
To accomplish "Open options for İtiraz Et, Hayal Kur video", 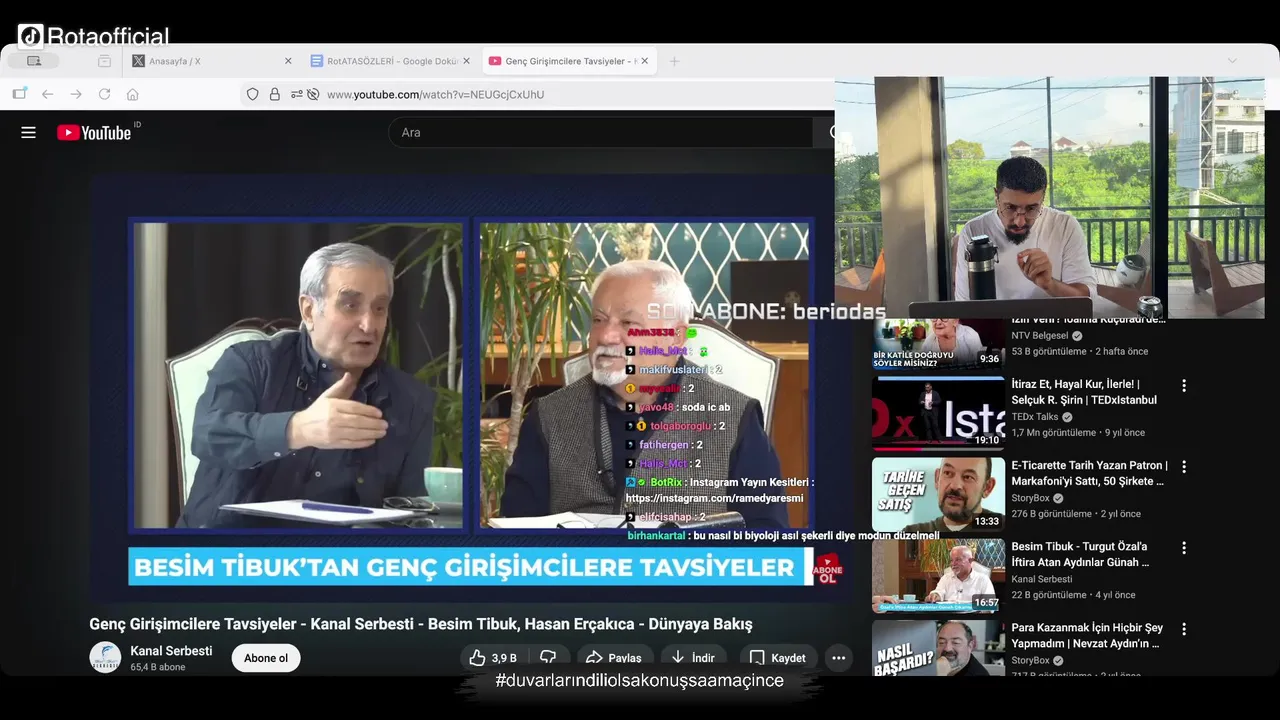I will coord(1184,386).
